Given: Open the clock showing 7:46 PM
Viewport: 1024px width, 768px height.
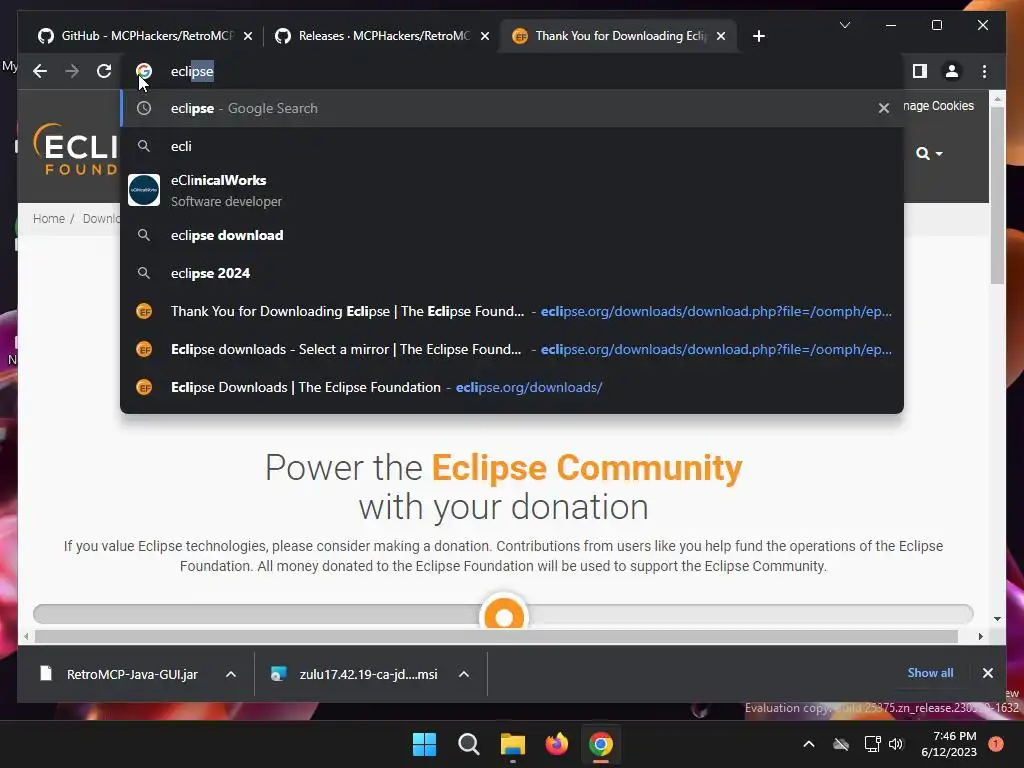Looking at the screenshot, I should tap(948, 744).
